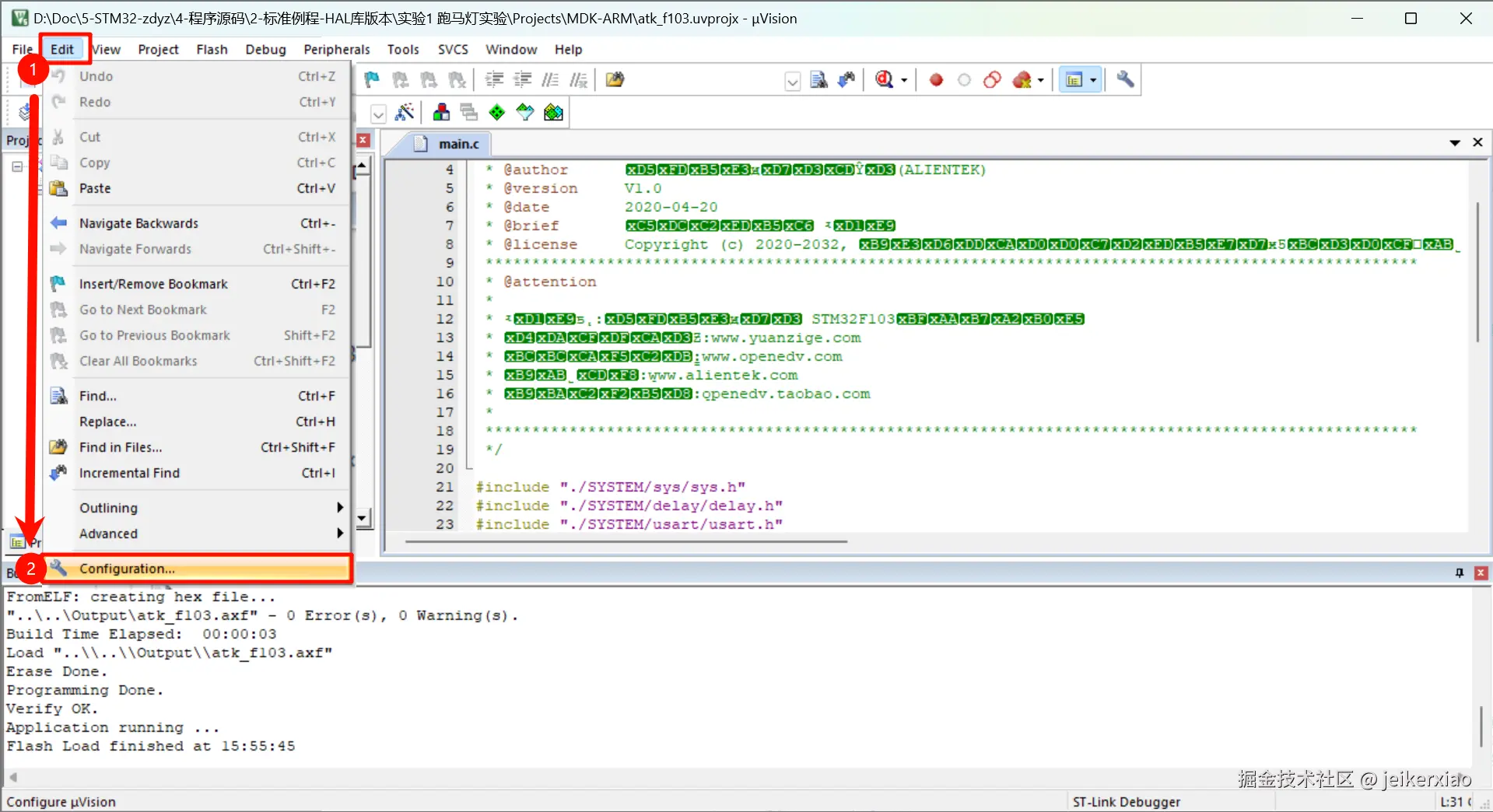Toggle Build Output auto-hide pin
1493x812 pixels.
click(1460, 572)
